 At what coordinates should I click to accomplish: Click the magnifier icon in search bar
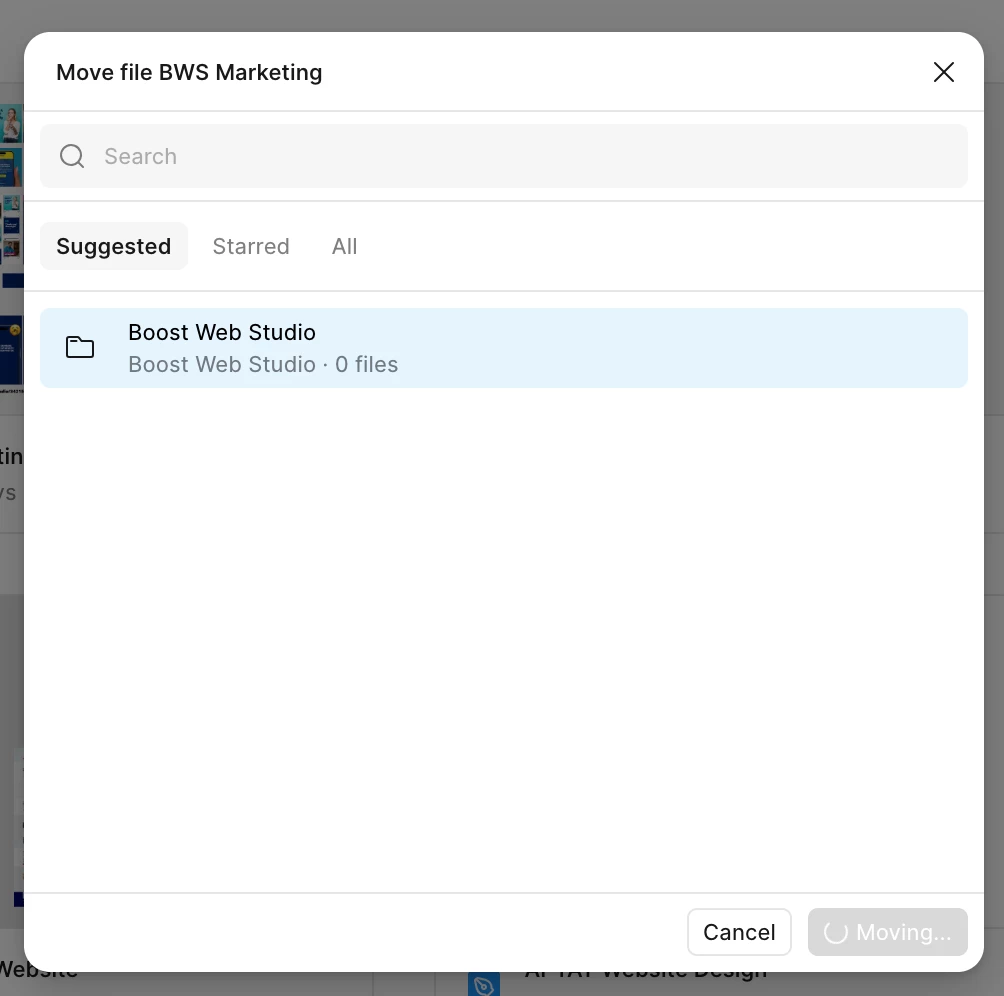pyautogui.click(x=72, y=156)
